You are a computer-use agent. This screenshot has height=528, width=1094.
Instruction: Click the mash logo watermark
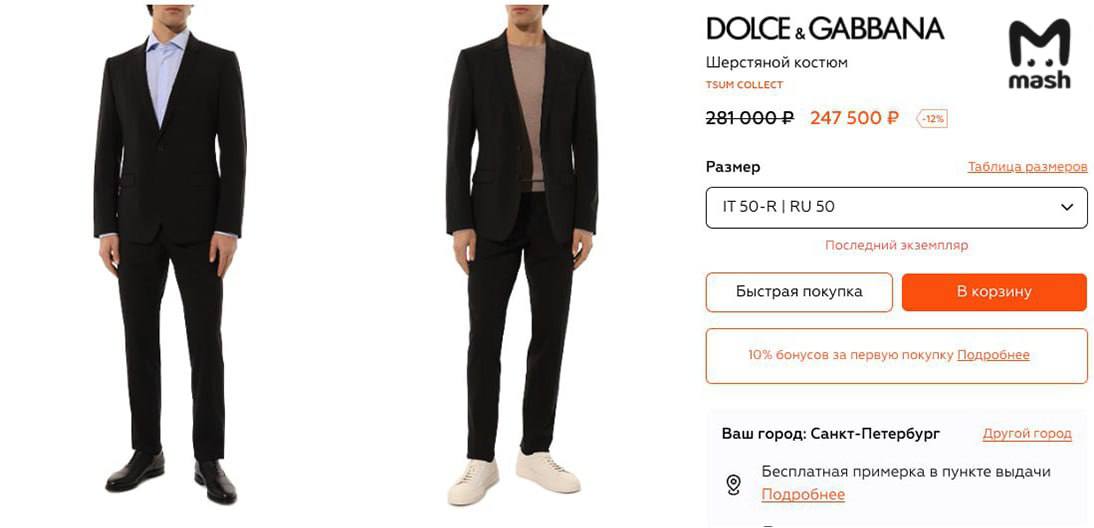click(1039, 55)
